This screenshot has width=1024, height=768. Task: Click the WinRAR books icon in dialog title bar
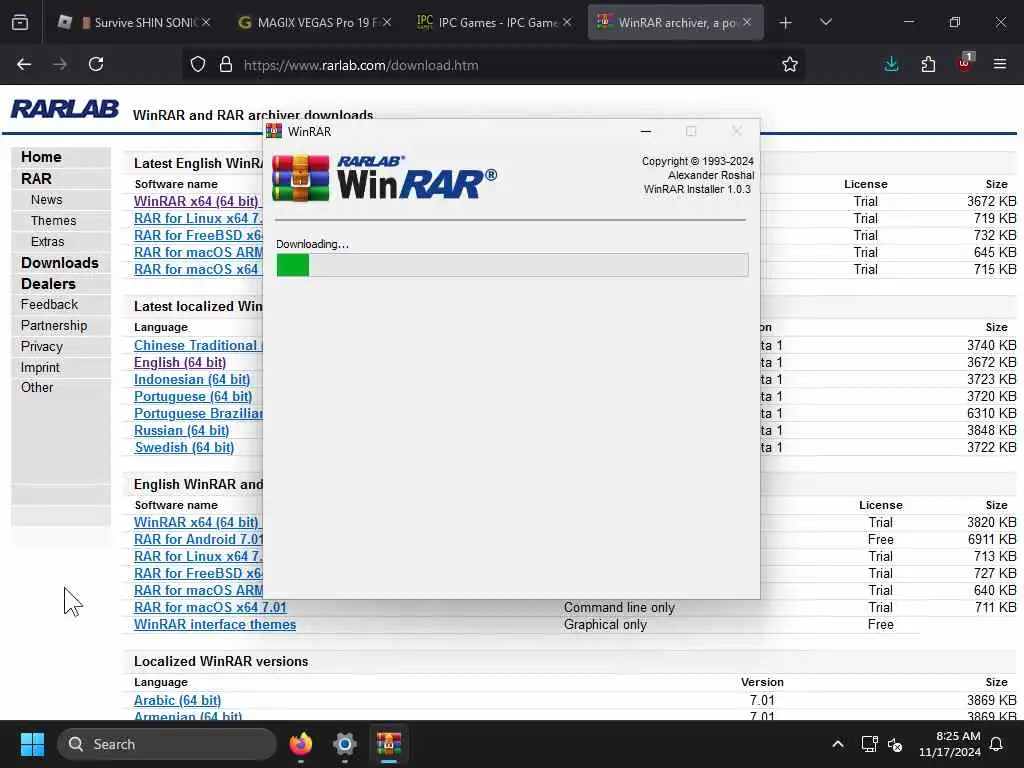point(274,131)
